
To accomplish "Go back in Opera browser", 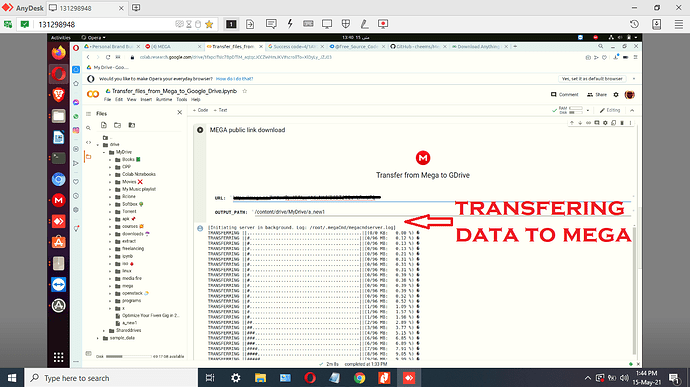I will (x=88, y=57).
